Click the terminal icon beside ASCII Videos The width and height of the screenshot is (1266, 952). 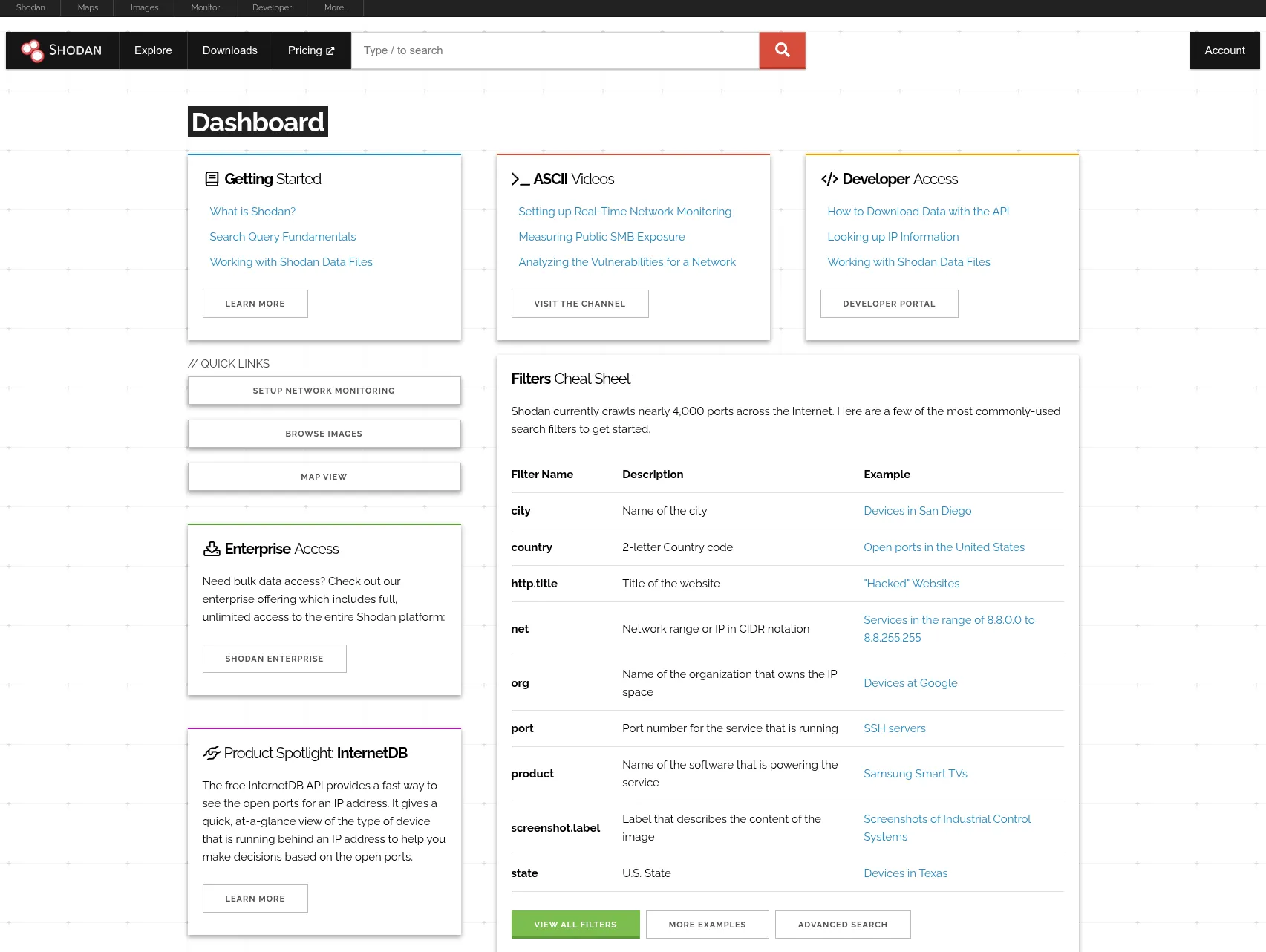point(519,178)
